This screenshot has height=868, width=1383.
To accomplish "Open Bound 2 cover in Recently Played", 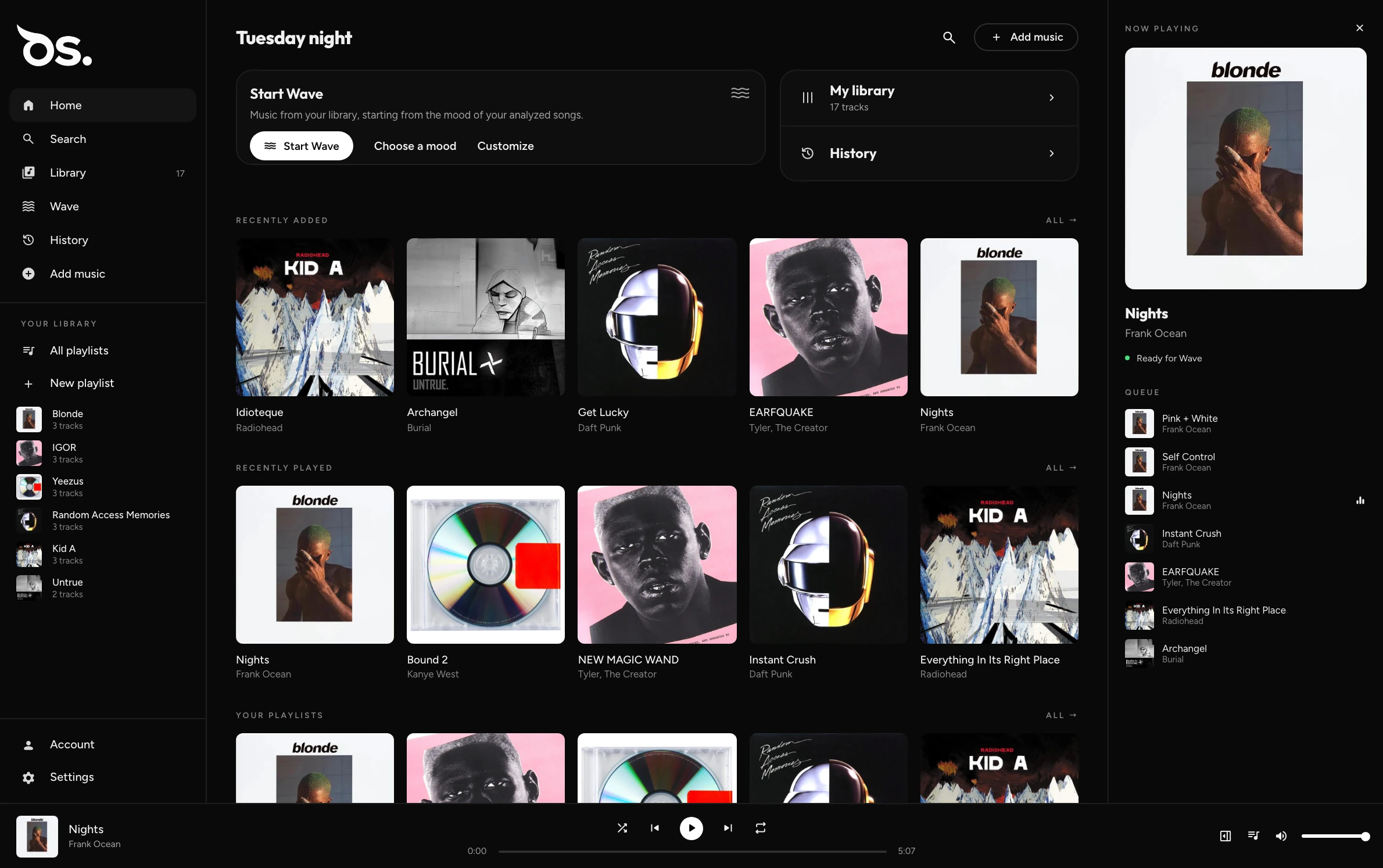I will 486,565.
